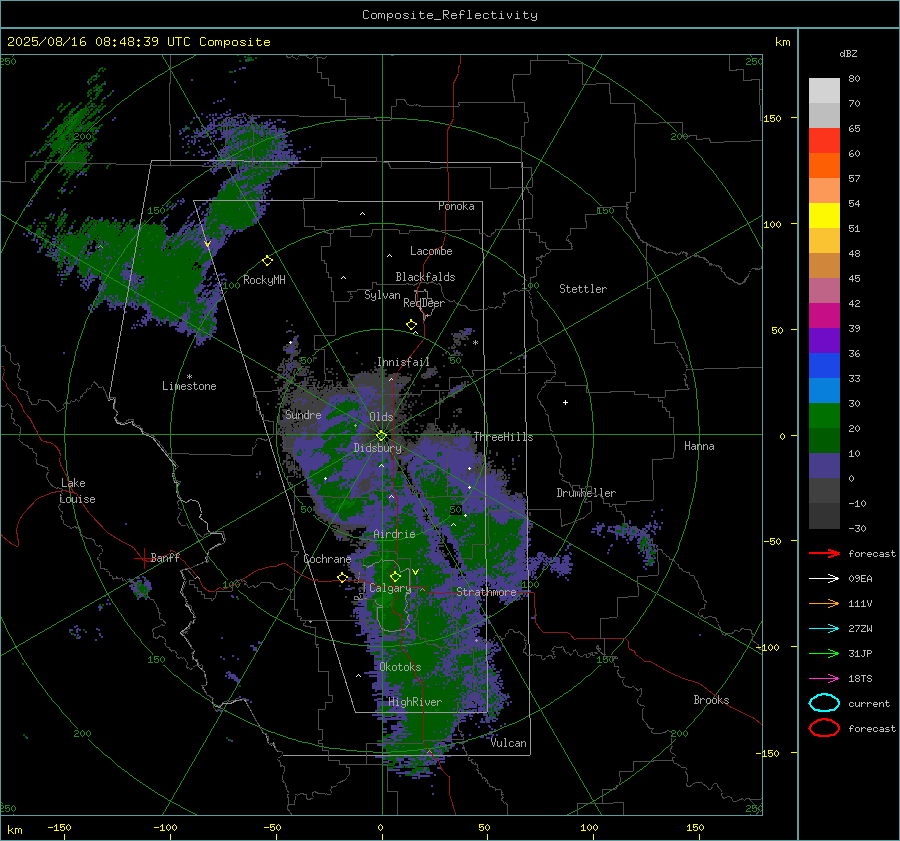This screenshot has height=841, width=900.
Task: Click the 33 dBZ blue color swatch
Action: coord(824,365)
